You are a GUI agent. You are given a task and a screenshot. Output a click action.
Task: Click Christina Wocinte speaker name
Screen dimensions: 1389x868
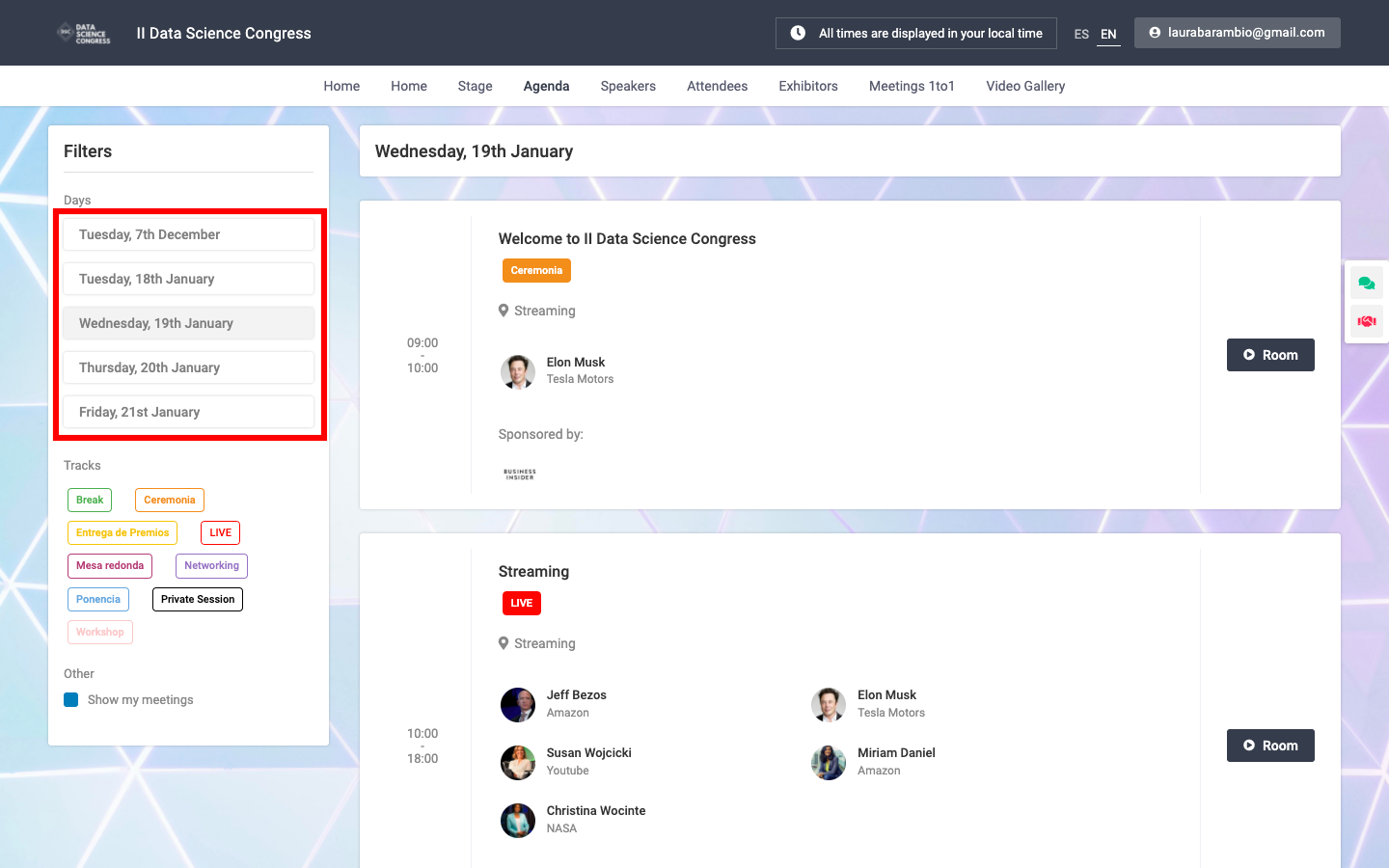pos(596,811)
